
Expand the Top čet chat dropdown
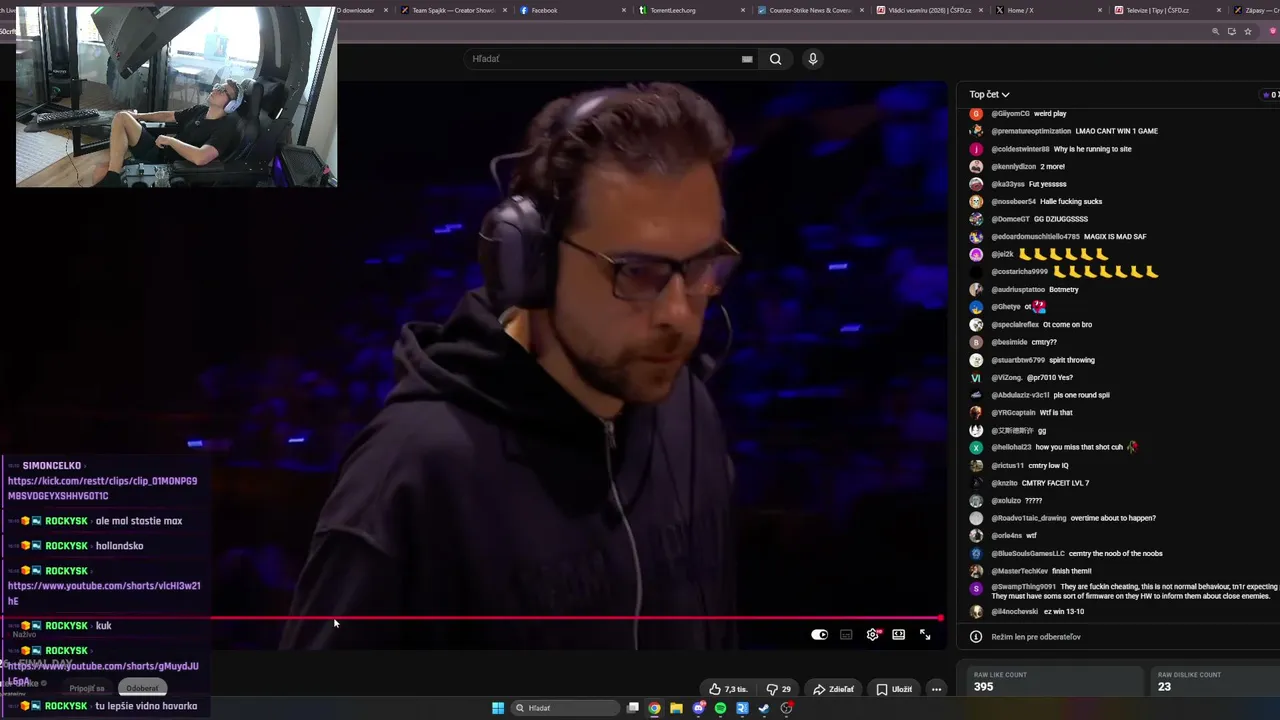click(x=989, y=95)
